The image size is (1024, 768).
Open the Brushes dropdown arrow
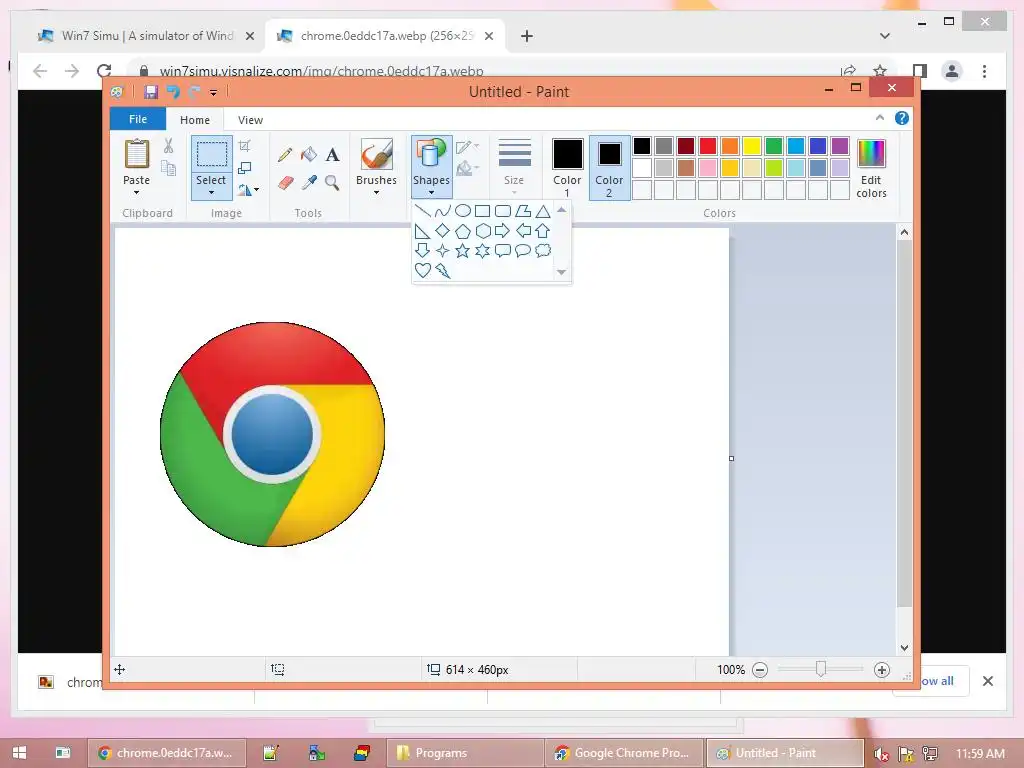point(376,193)
